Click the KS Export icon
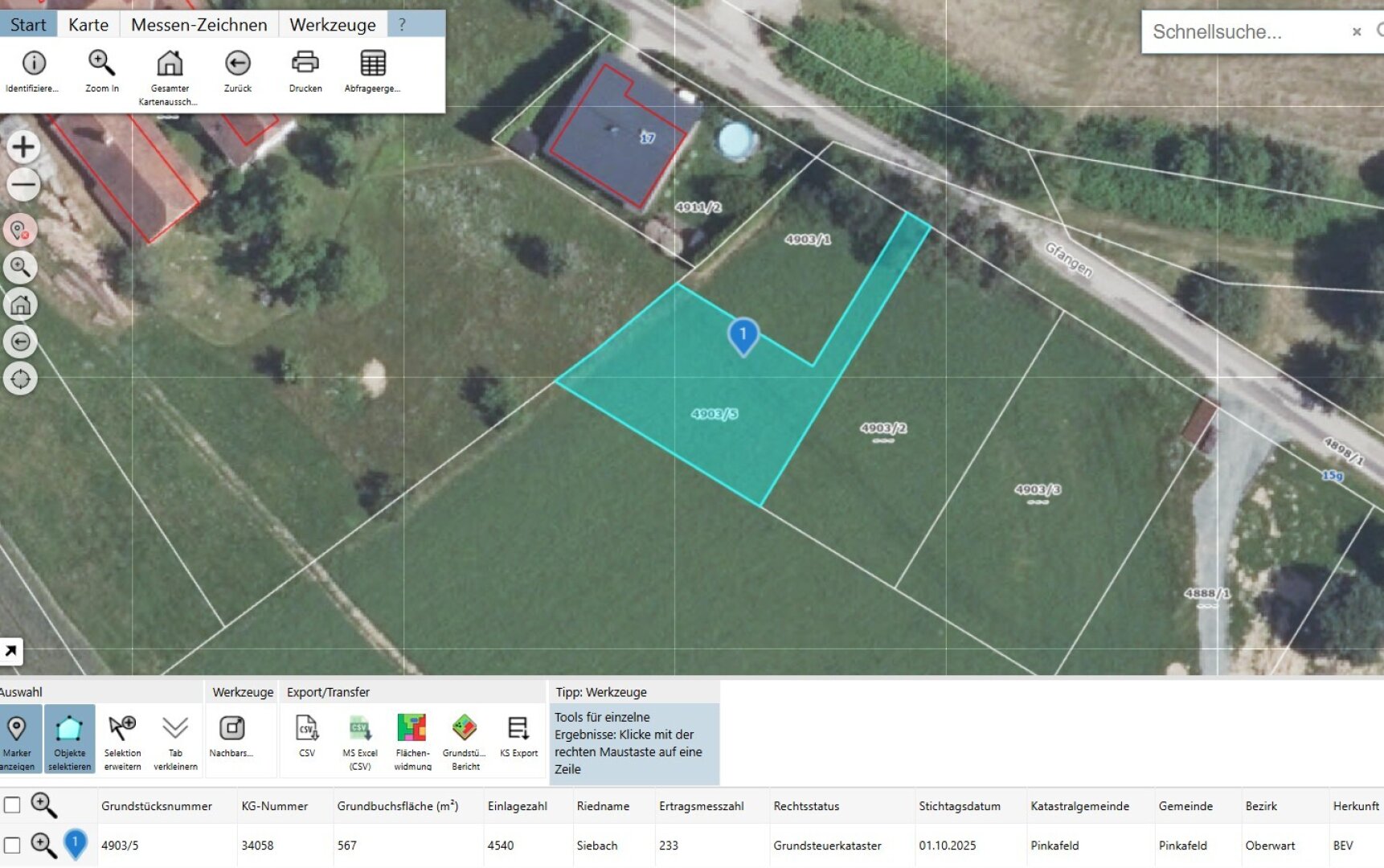The height and width of the screenshot is (868, 1384). (x=518, y=730)
